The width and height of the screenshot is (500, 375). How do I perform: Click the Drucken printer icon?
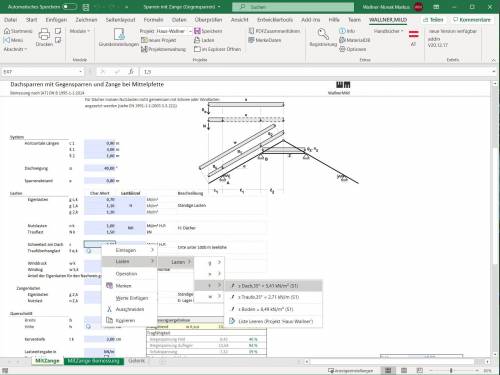tap(44, 34)
